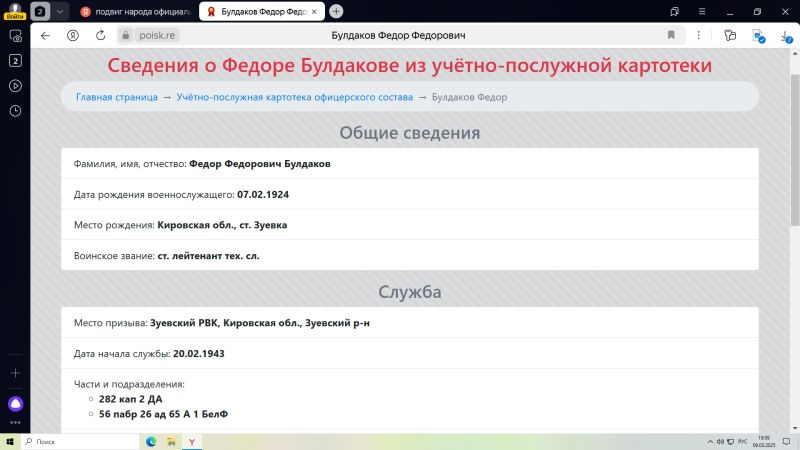
Task: Click 'Зуевский РВК, Кировская обл., Зуевский р-н'
Action: [260, 323]
